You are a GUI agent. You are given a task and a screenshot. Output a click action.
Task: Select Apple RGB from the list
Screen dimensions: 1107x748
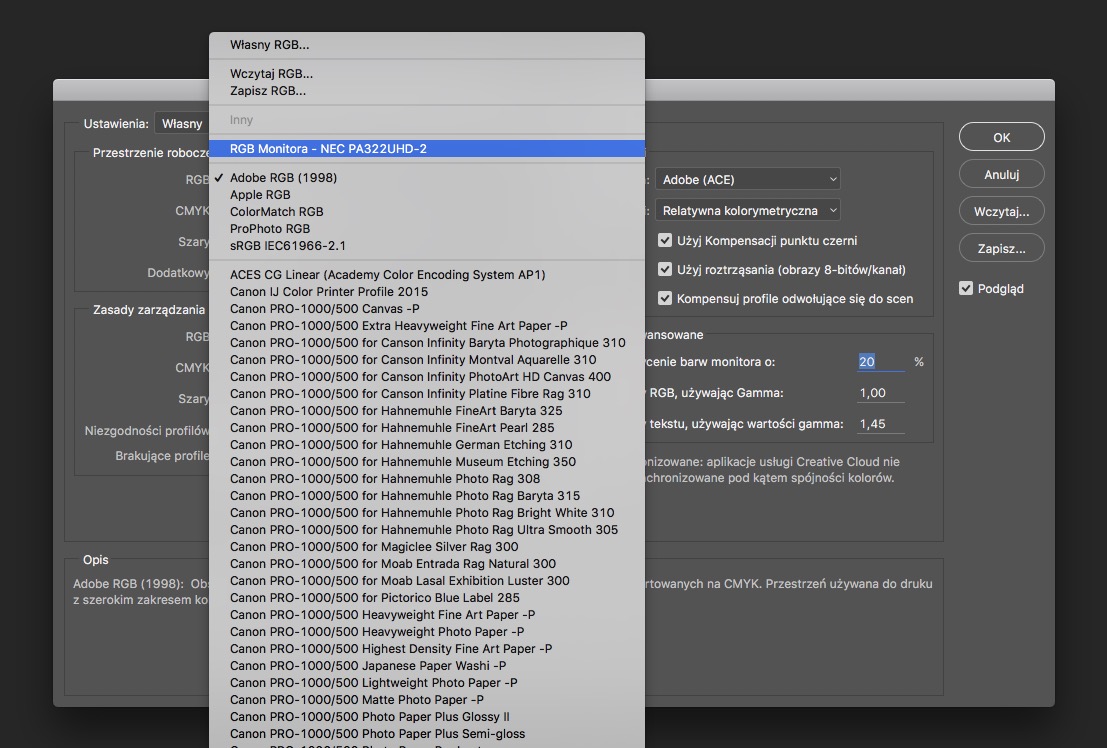(260, 195)
